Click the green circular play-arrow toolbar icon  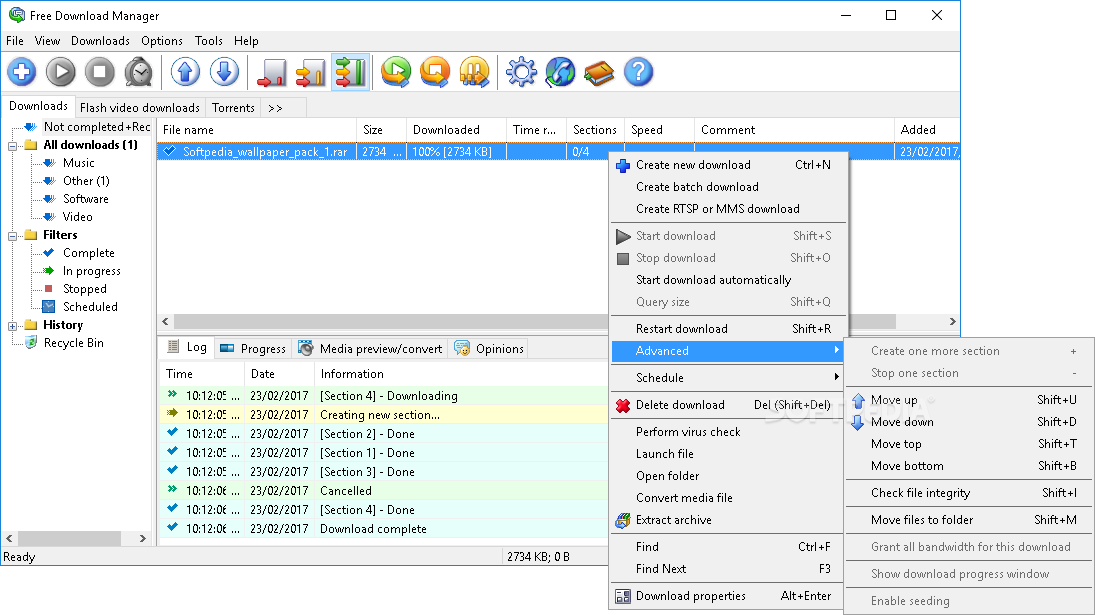pyautogui.click(x=396, y=72)
